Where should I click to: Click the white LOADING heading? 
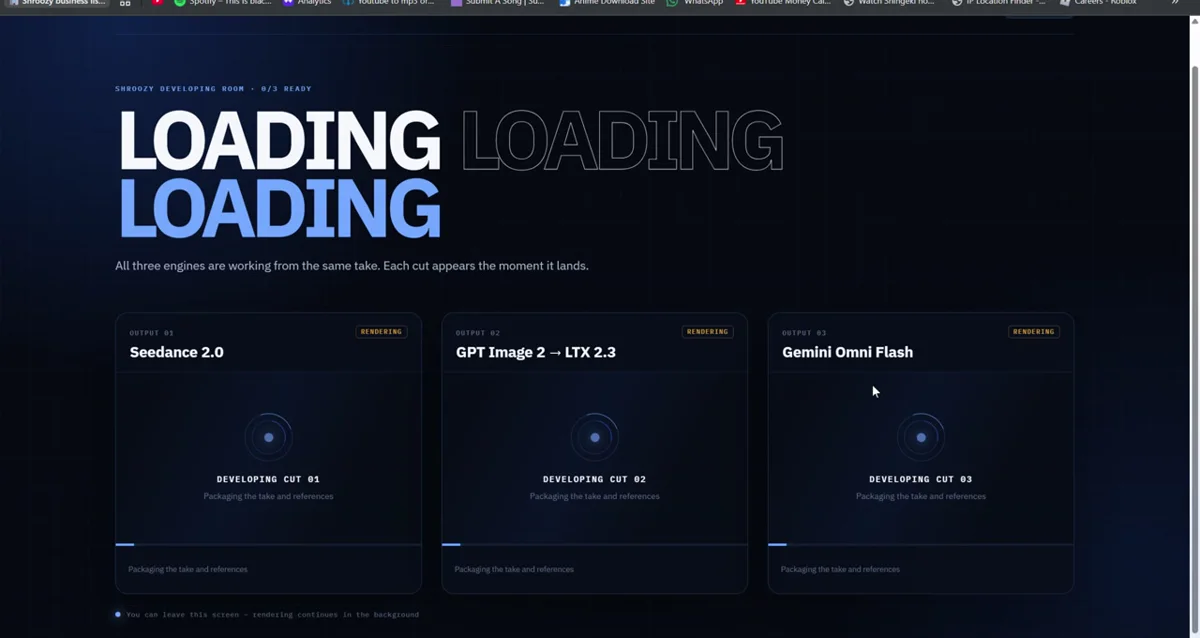[x=280, y=140]
